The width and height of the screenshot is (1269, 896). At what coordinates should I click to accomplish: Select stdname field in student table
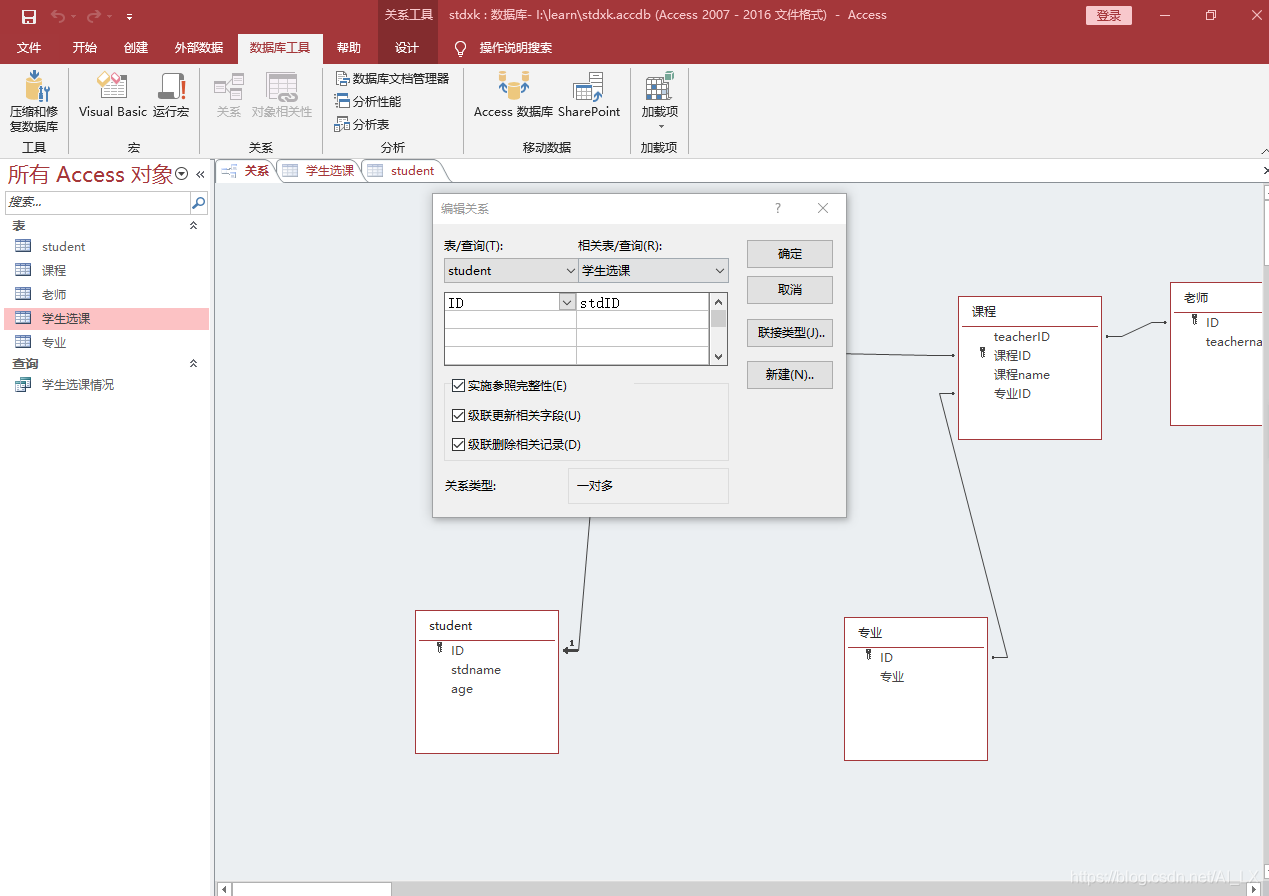(x=476, y=670)
